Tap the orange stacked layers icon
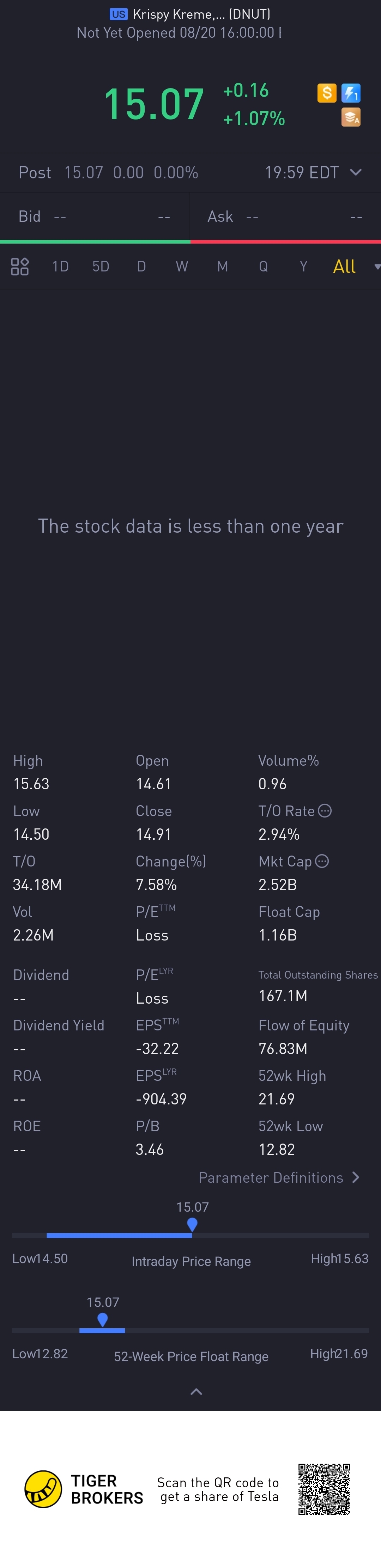381x1568 pixels. click(351, 117)
